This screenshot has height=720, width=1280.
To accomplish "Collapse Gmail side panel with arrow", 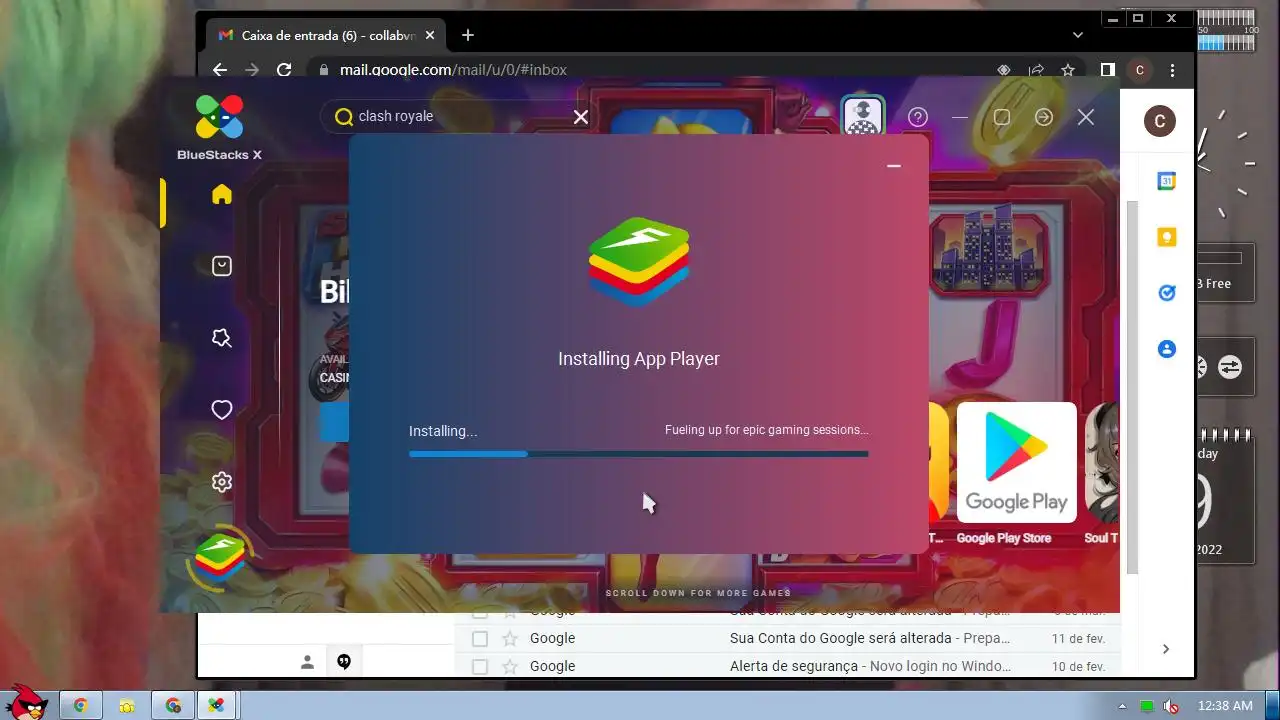I will click(1166, 649).
